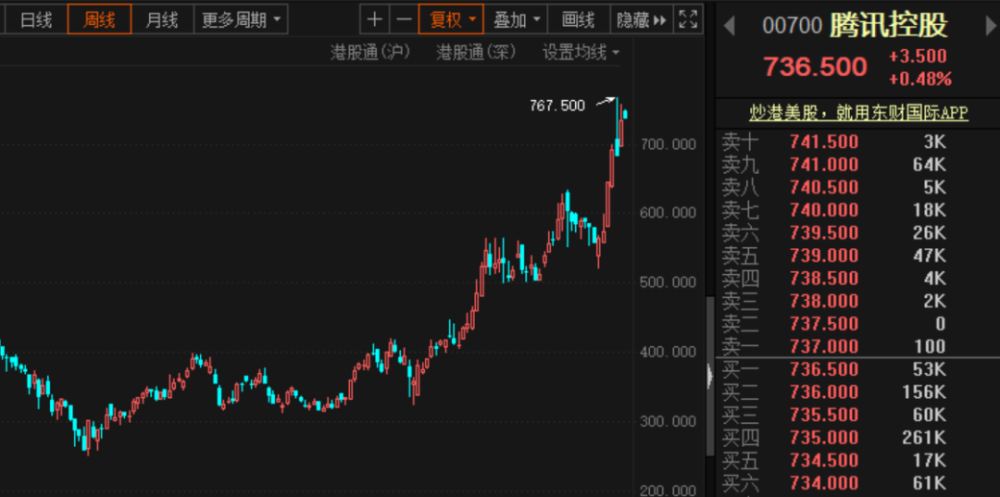The width and height of the screenshot is (1000, 497).
Task: Select 卖二 ask price 737.500
Action: pos(824,323)
